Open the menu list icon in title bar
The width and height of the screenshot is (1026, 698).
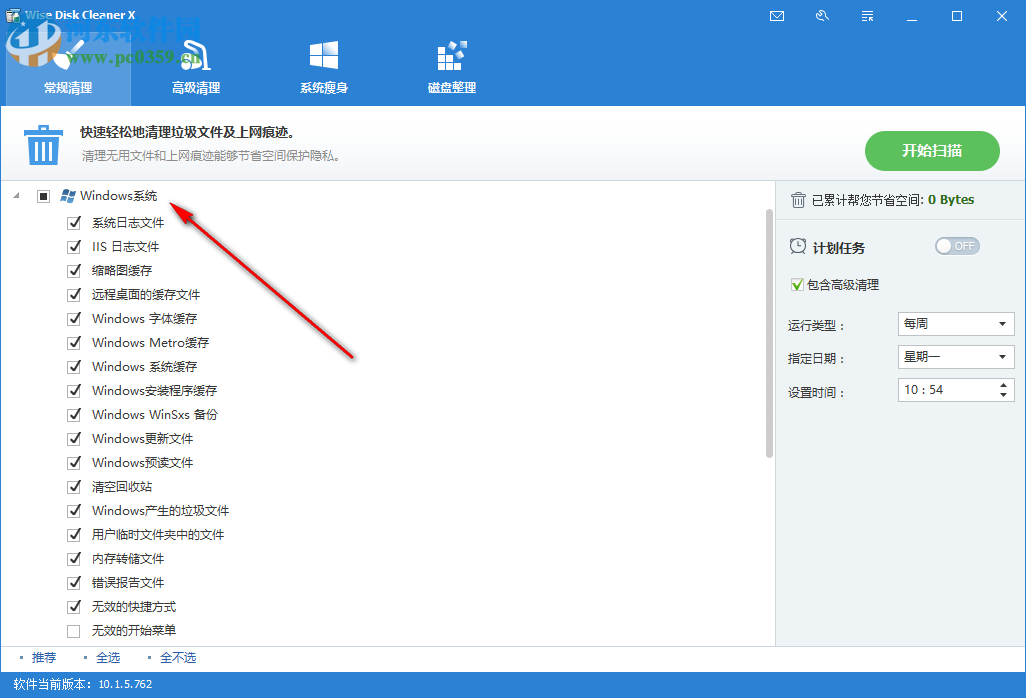click(x=868, y=16)
